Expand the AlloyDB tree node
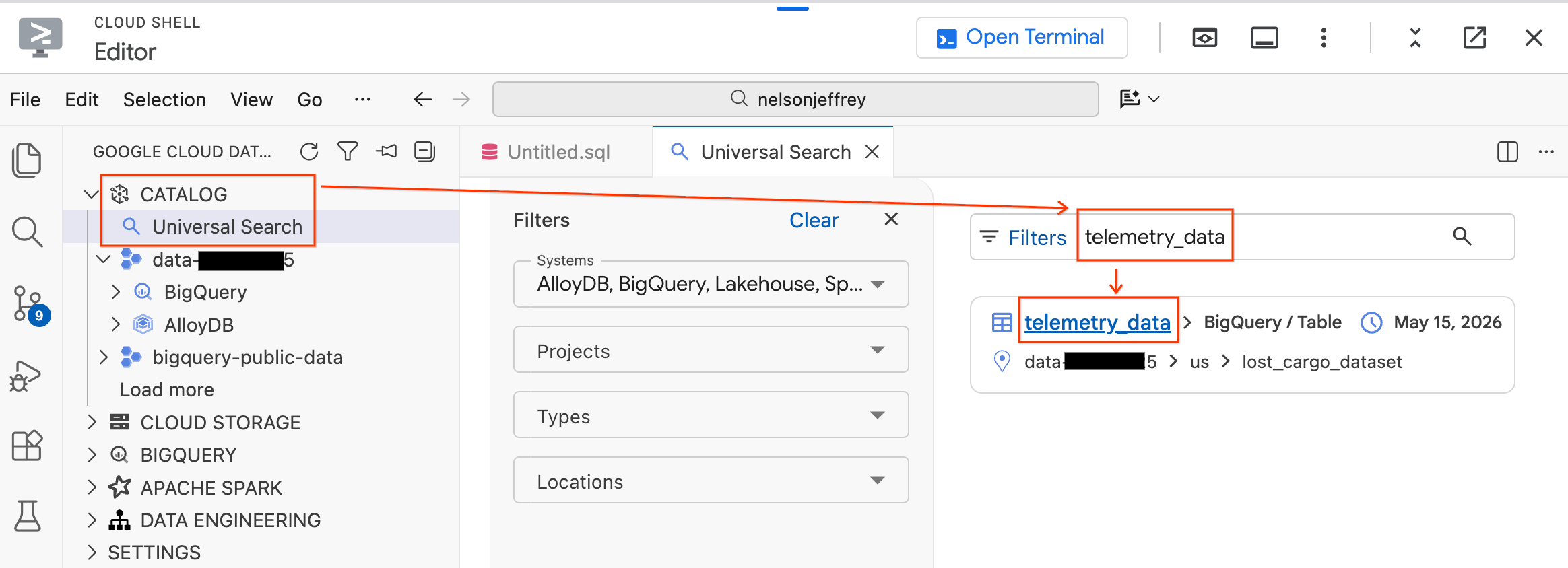 point(115,324)
